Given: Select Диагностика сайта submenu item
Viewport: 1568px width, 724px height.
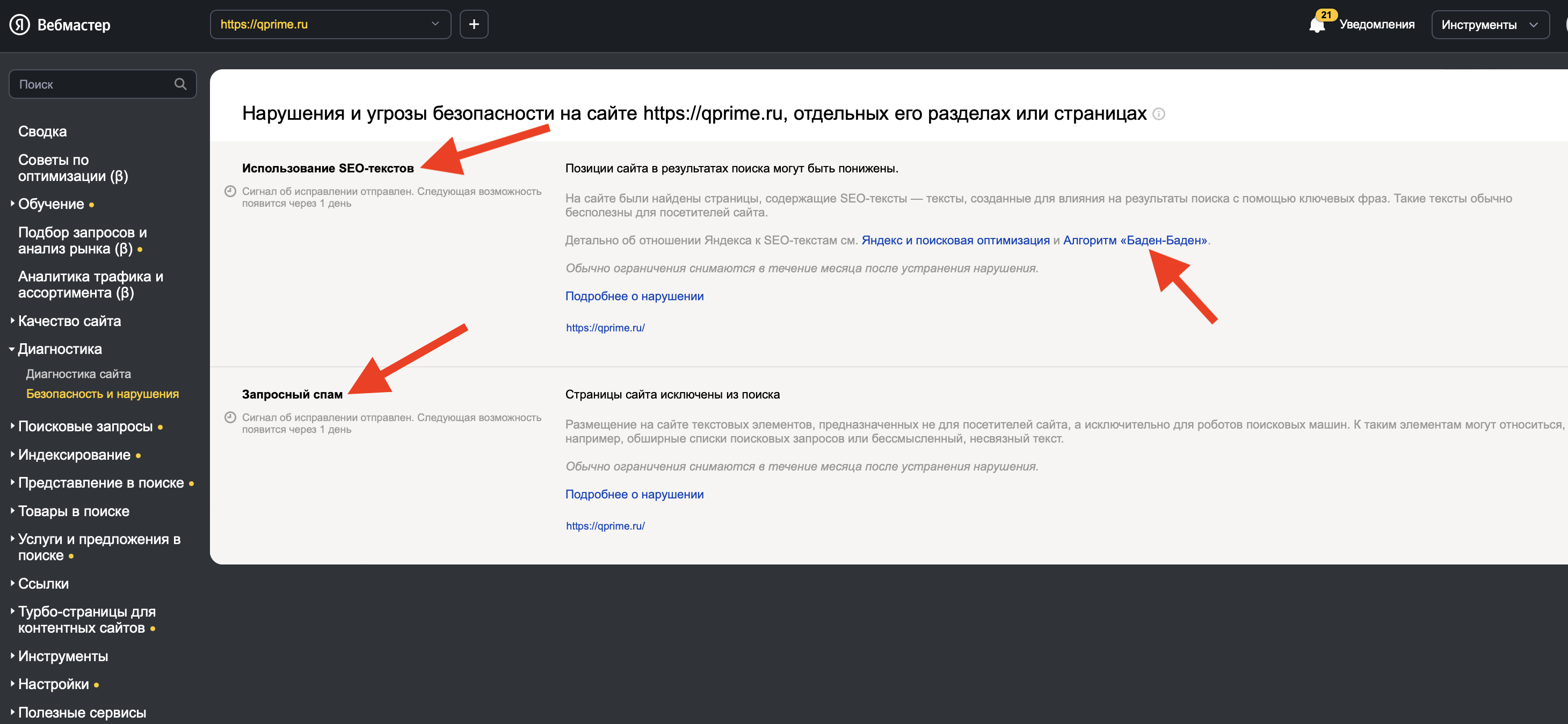Looking at the screenshot, I should (78, 374).
